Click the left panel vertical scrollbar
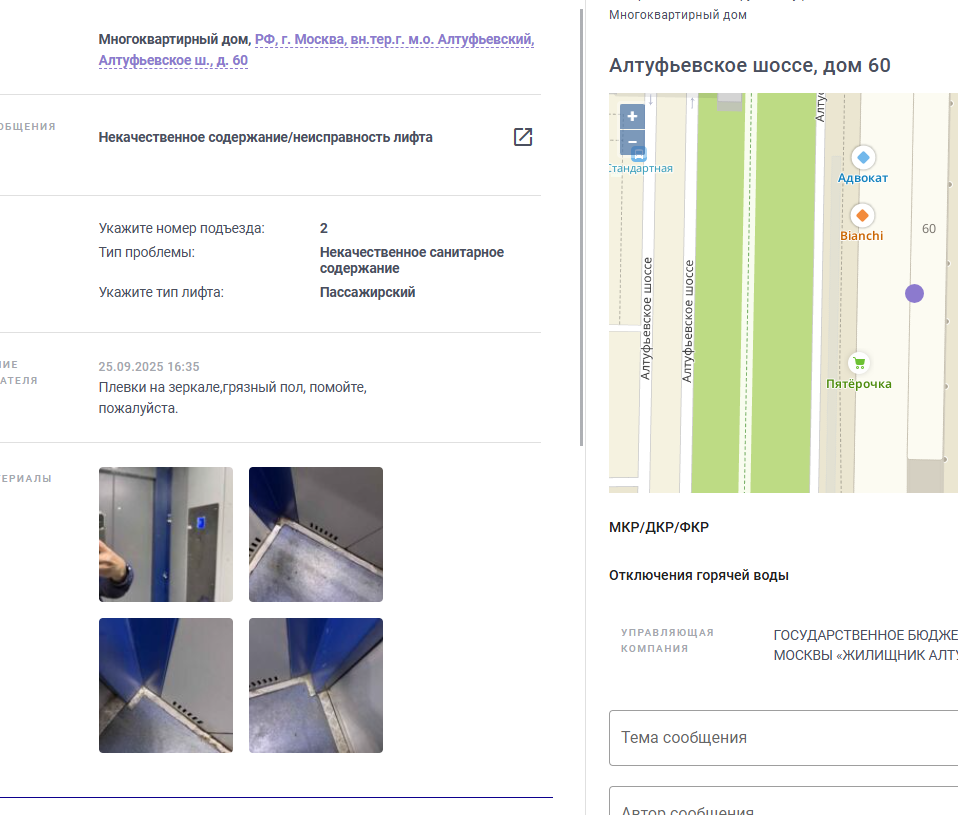Image resolution: width=958 pixels, height=815 pixels. tap(582, 226)
